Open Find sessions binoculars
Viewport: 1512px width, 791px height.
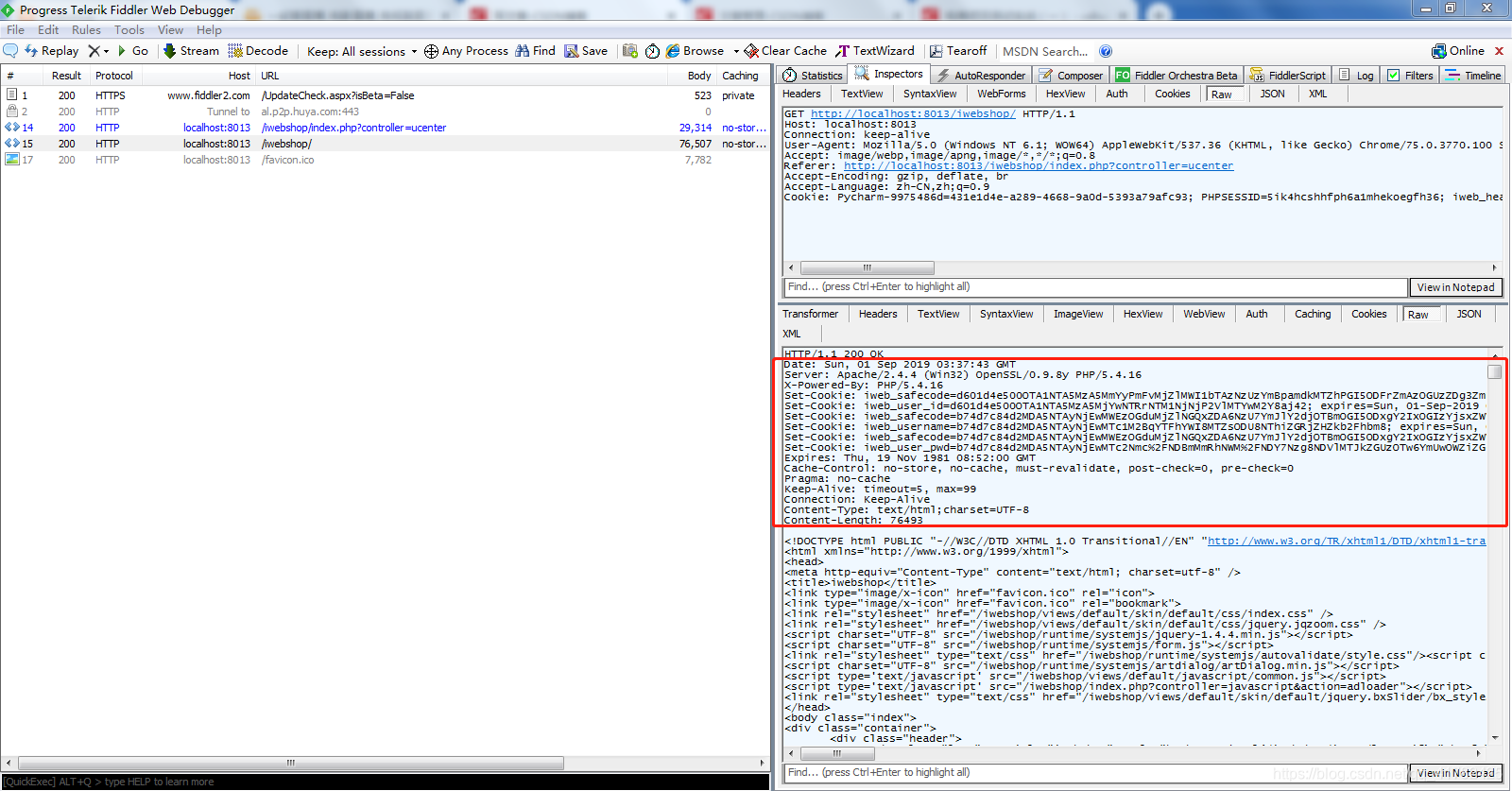(x=535, y=51)
